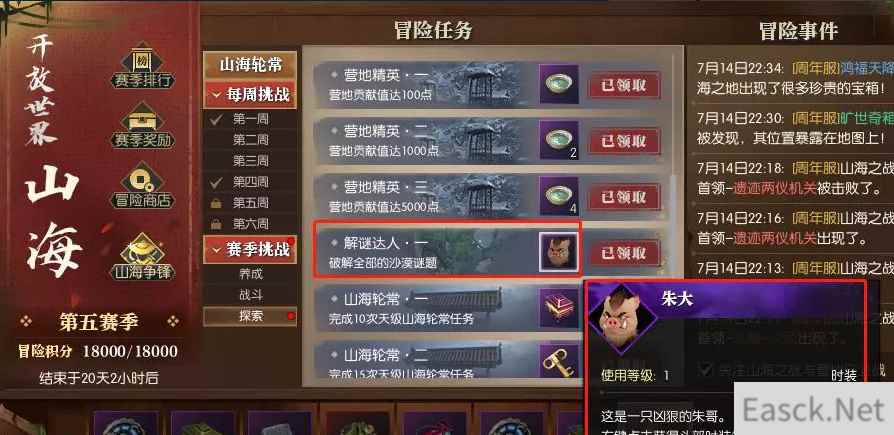Click the bowl reward icon showing 4
Image resolution: width=894 pixels, height=435 pixels.
click(x=559, y=196)
